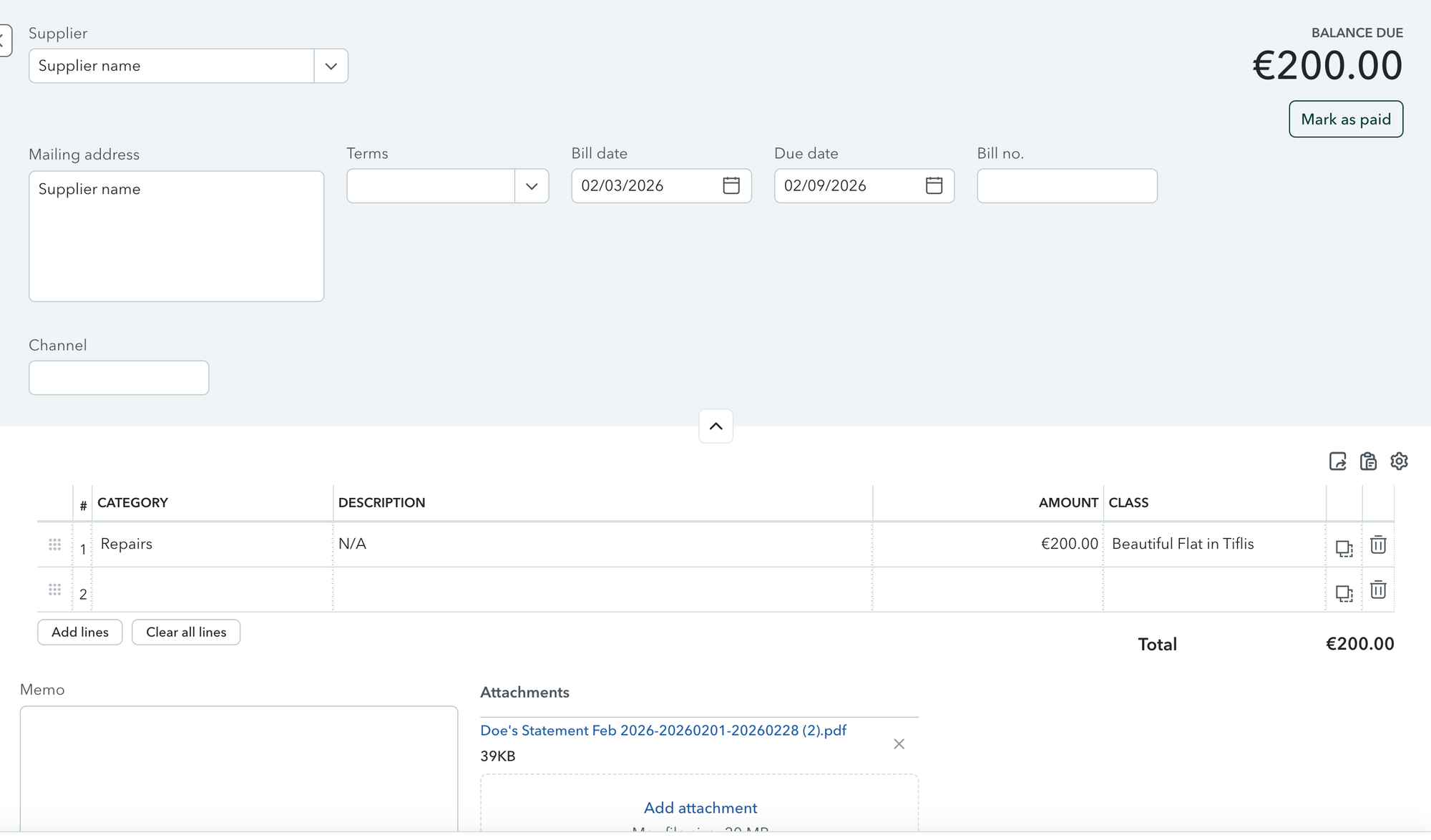The width and height of the screenshot is (1431, 840).
Task: Click the Channel input field
Action: tap(119, 378)
